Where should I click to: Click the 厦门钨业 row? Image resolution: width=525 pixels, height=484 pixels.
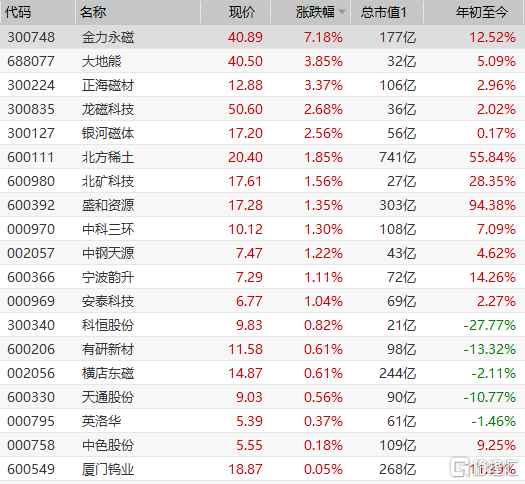(262, 469)
